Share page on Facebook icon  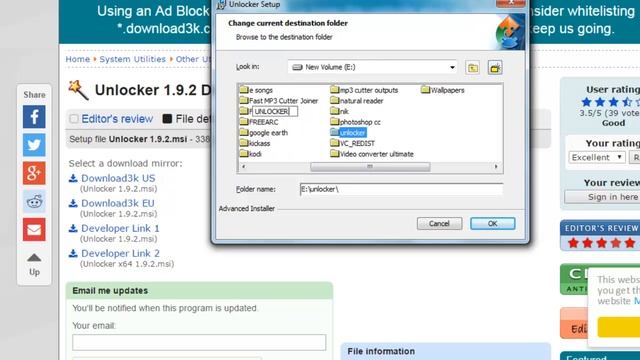point(34,117)
